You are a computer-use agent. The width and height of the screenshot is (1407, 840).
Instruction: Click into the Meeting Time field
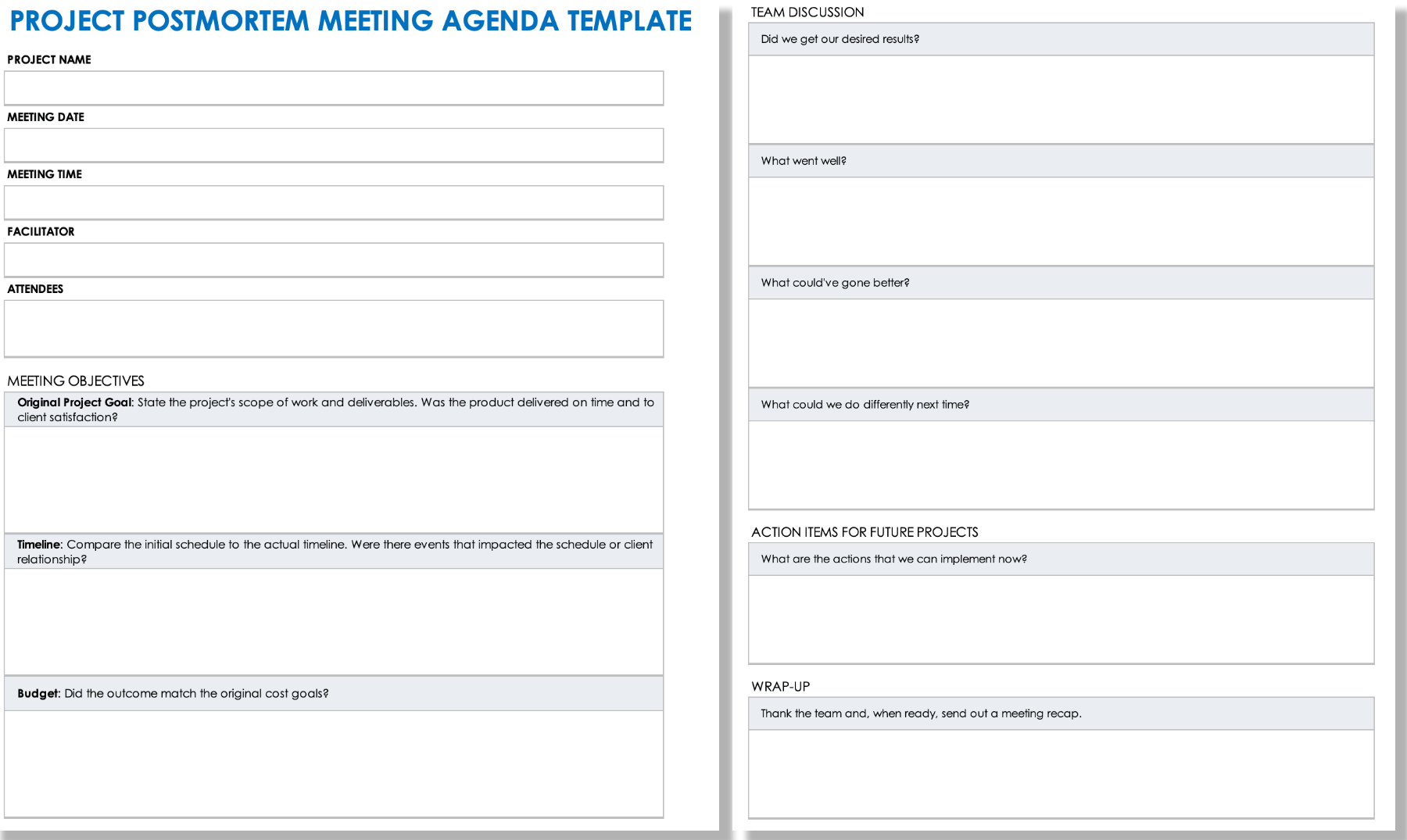tap(334, 202)
